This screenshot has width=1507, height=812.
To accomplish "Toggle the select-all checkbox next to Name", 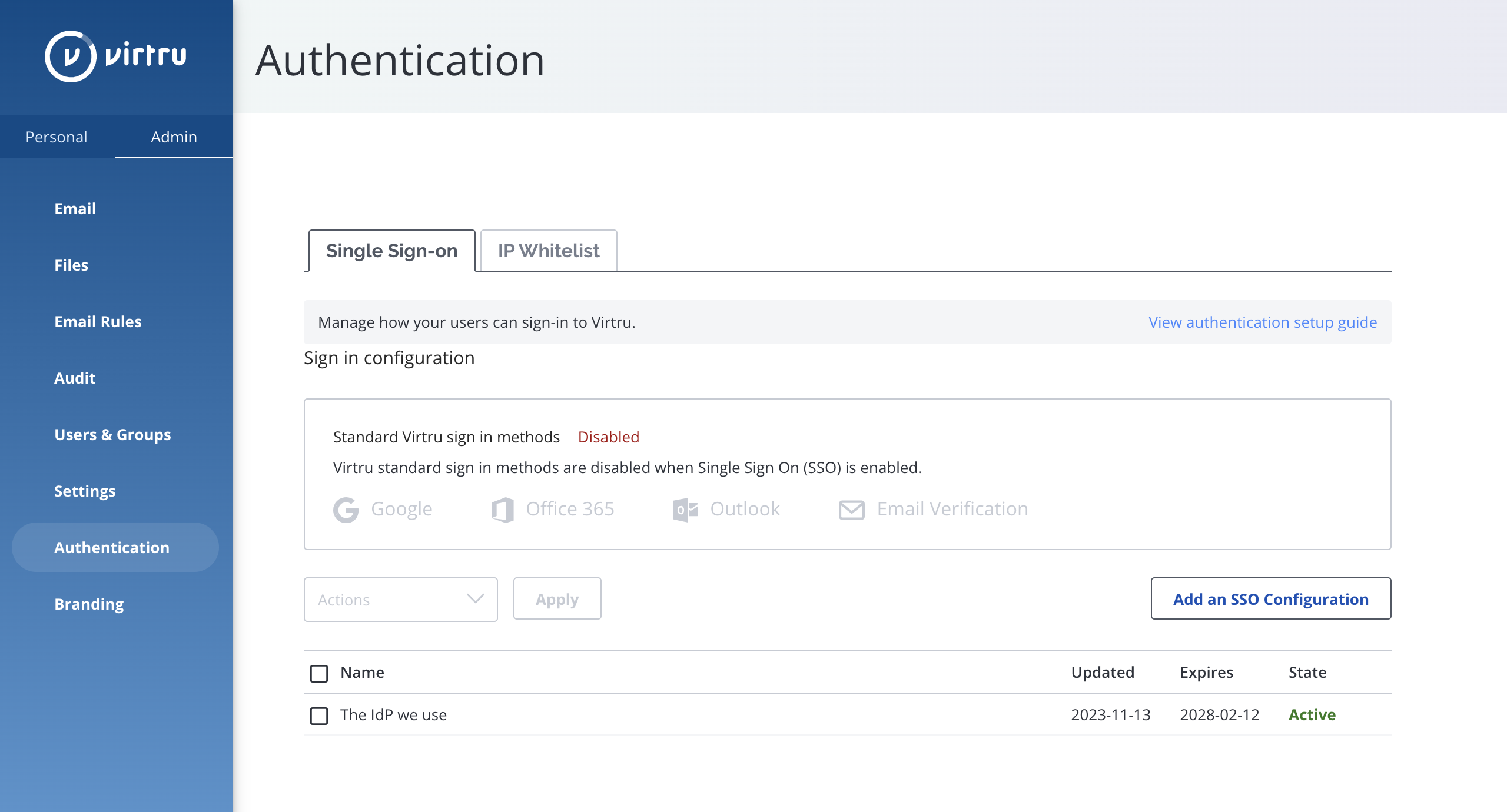I will coord(319,673).
